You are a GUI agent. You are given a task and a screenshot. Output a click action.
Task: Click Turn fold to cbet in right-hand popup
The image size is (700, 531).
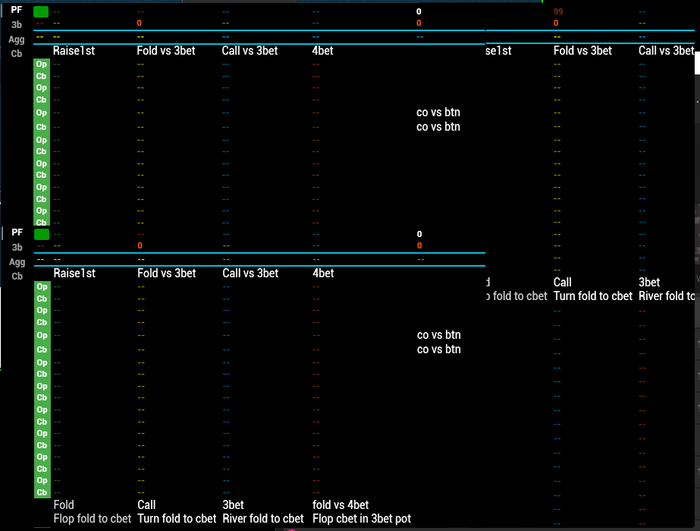593,296
